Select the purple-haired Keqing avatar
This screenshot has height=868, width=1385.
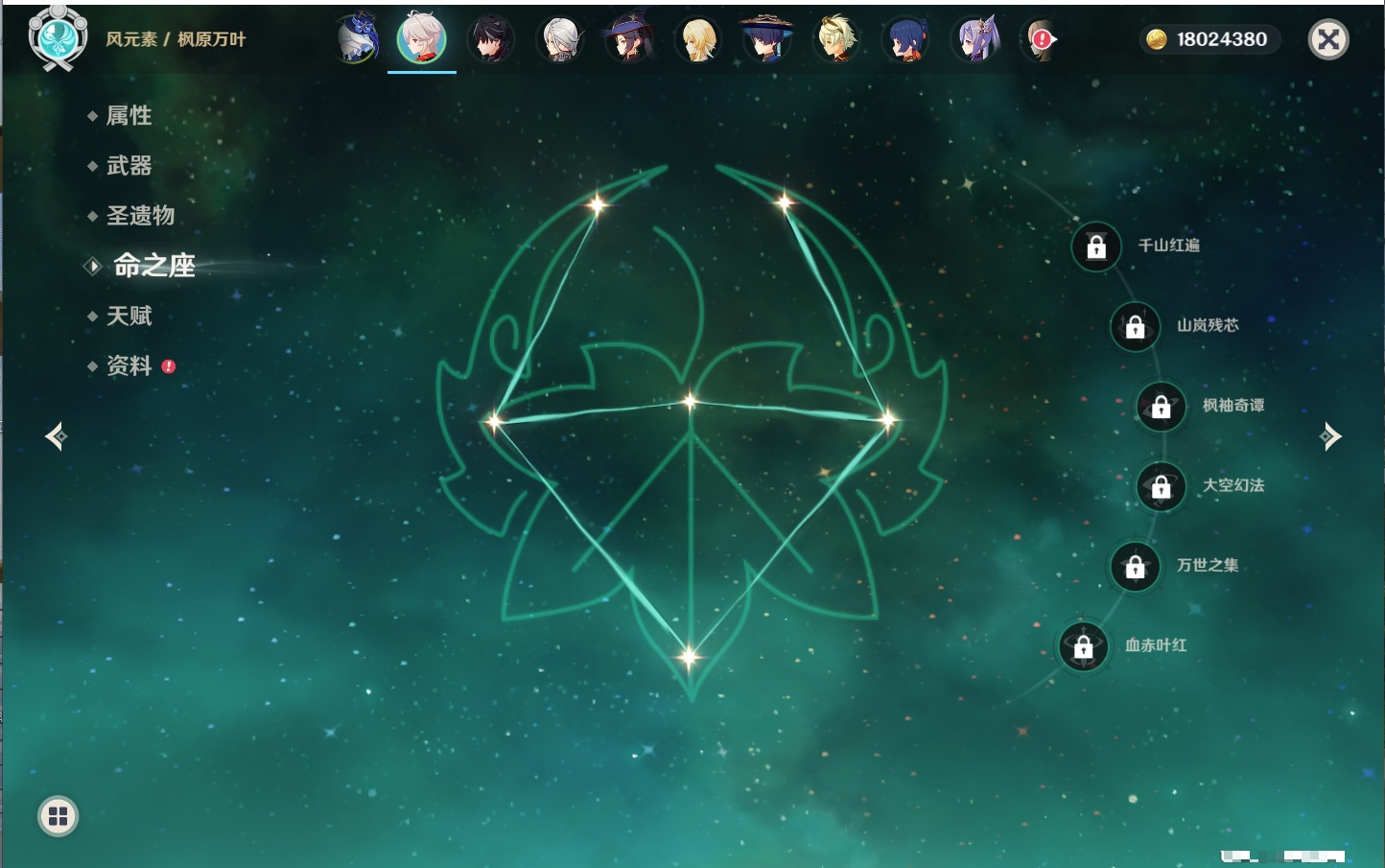(975, 39)
